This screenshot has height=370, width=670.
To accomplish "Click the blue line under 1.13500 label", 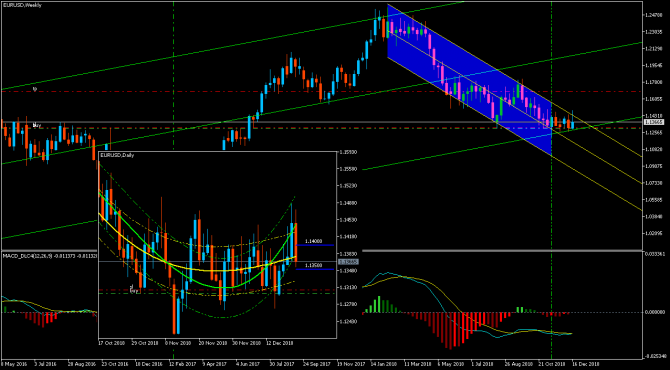I will (x=315, y=269).
